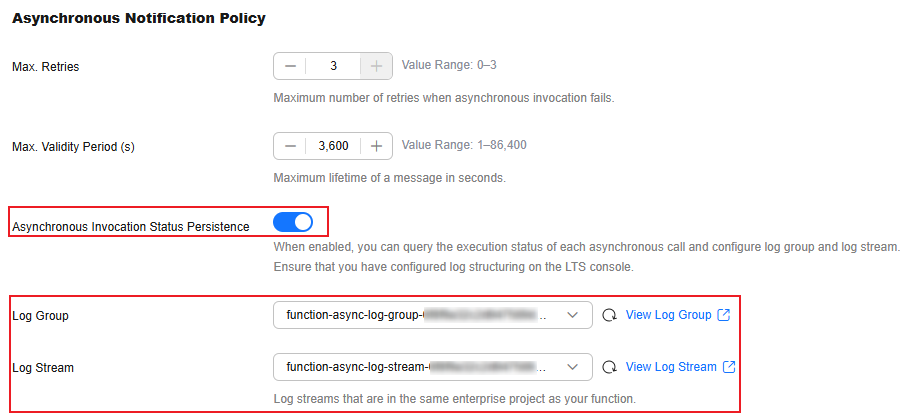Decrease Max. Validity Period with minus button
913x420 pixels.
tap(290, 146)
